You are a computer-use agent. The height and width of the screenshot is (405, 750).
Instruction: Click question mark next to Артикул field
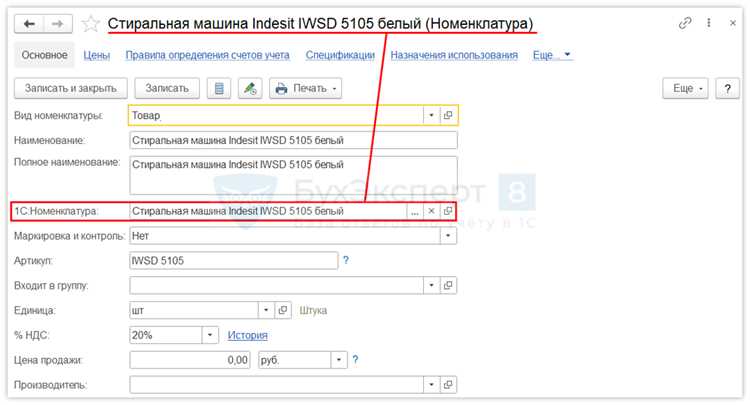pyautogui.click(x=346, y=260)
